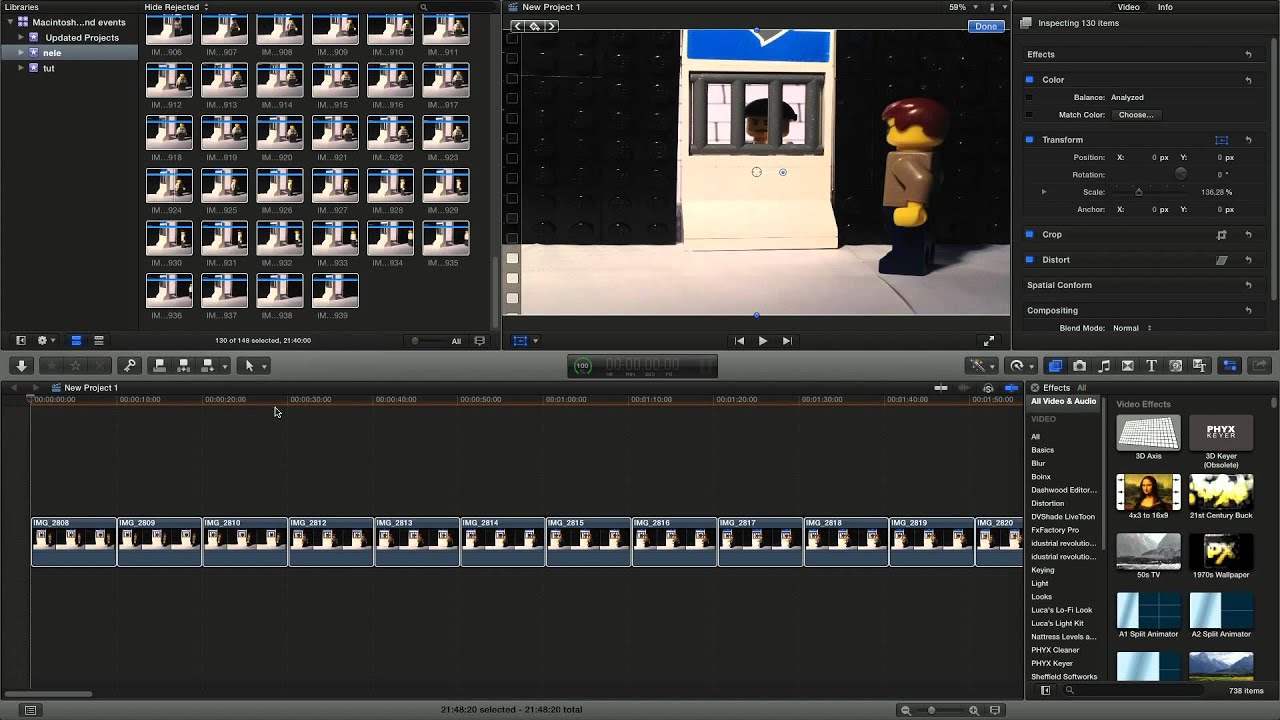Select the Keying effects category
This screenshot has width=1280, height=720.
1043,570
